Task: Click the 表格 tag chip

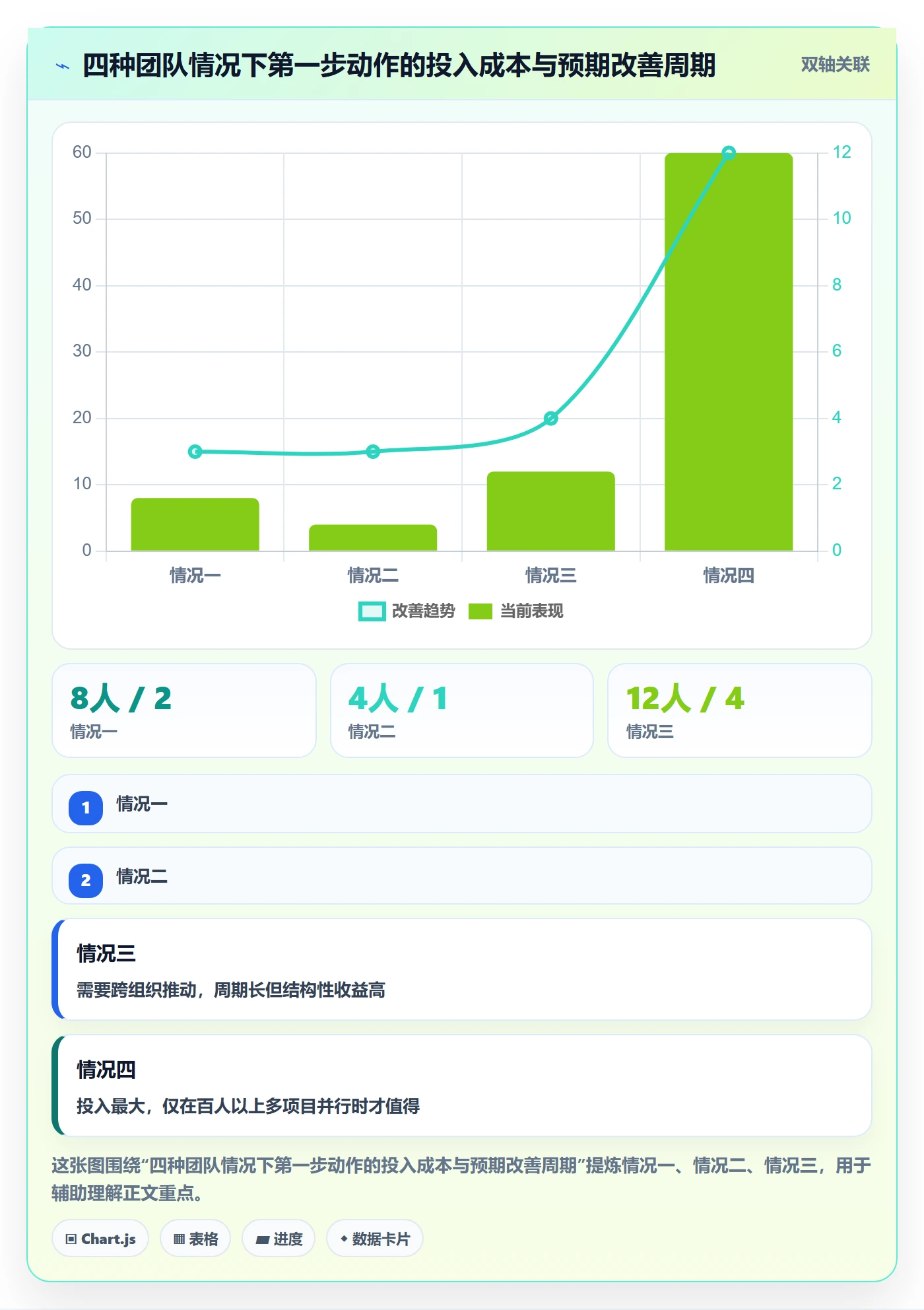Action: 195,1239
